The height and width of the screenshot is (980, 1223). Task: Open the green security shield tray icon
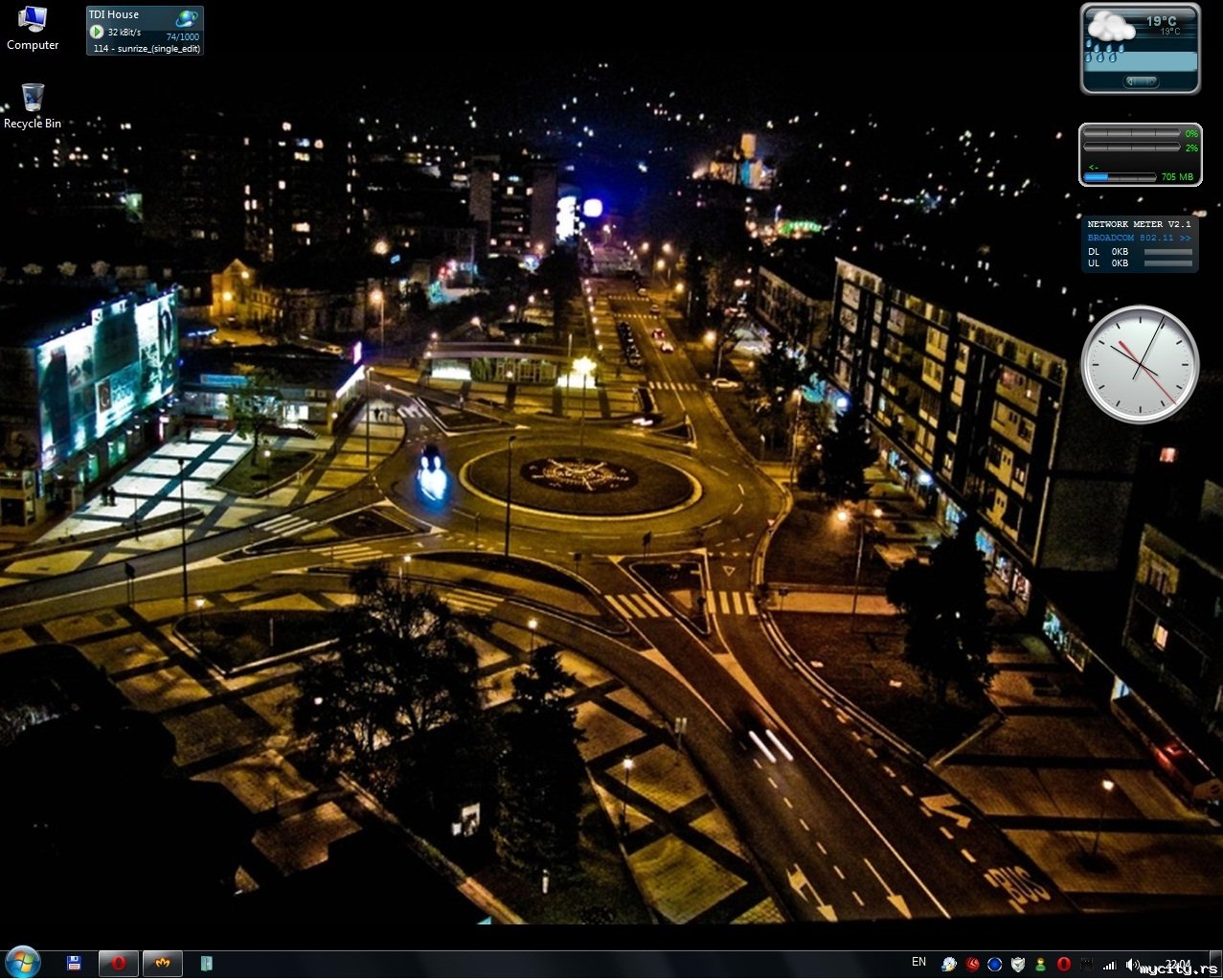(x=1018, y=964)
